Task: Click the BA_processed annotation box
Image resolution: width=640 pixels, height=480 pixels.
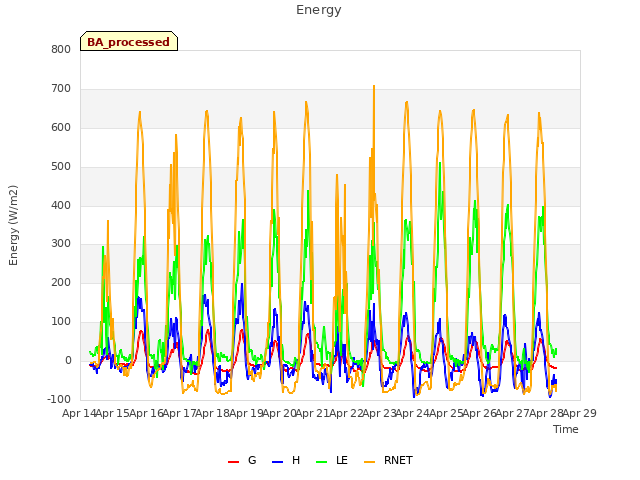Action: 129,41
